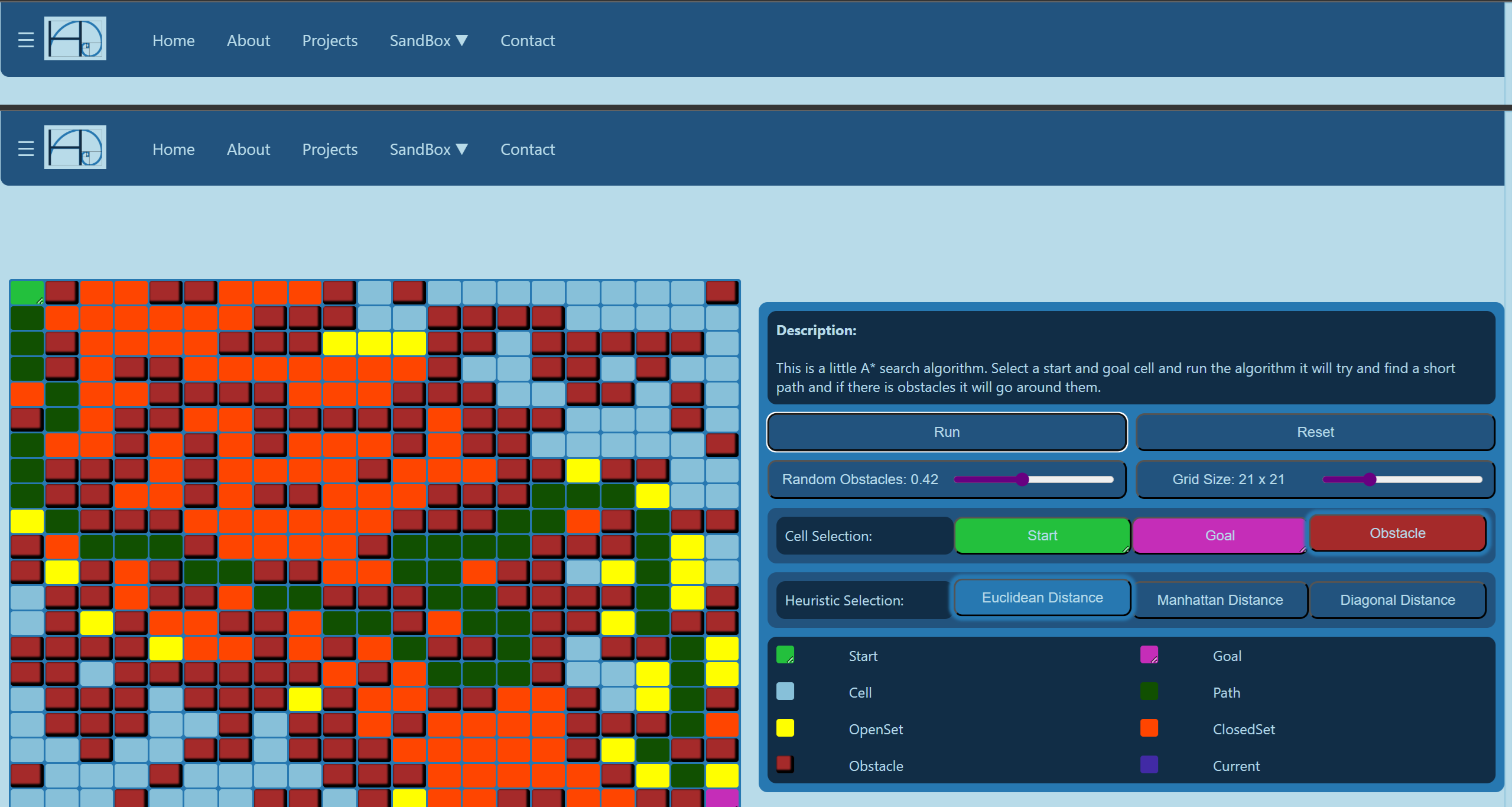Open Projects in the second navbar
This screenshot has height=807, width=1512.
(330, 150)
